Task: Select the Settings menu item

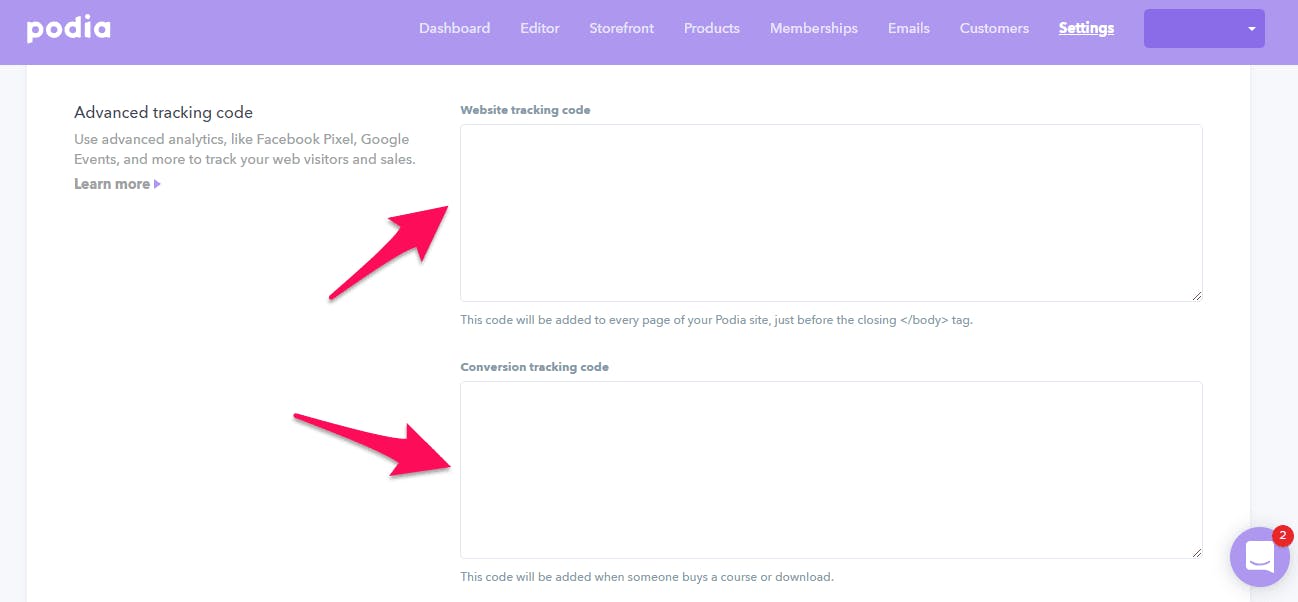Action: (x=1086, y=28)
